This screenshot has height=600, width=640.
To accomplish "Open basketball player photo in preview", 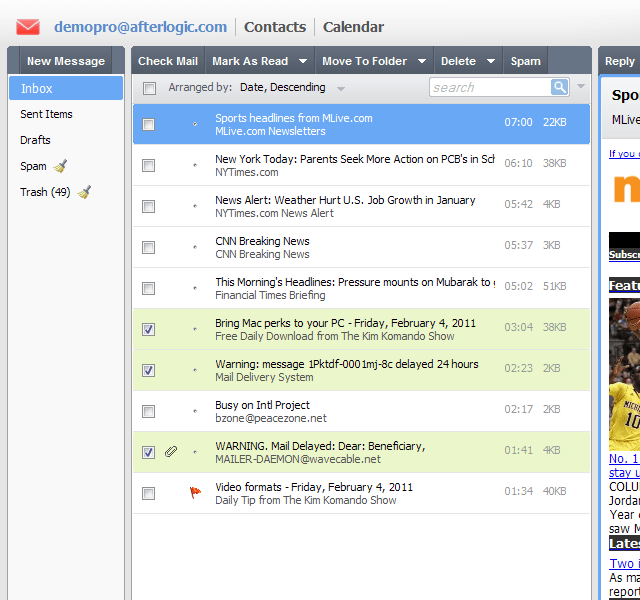I will [624, 374].
